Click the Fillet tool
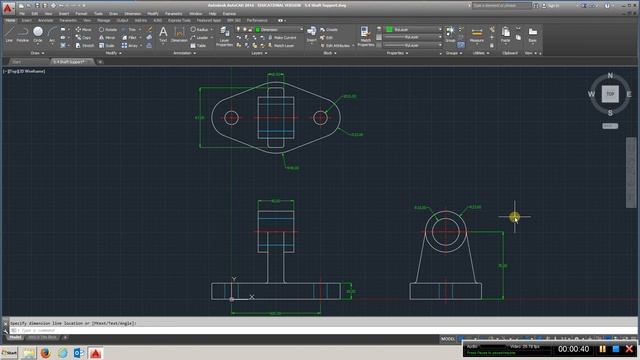Image resolution: width=640 pixels, height=360 pixels. pyautogui.click(x=129, y=38)
